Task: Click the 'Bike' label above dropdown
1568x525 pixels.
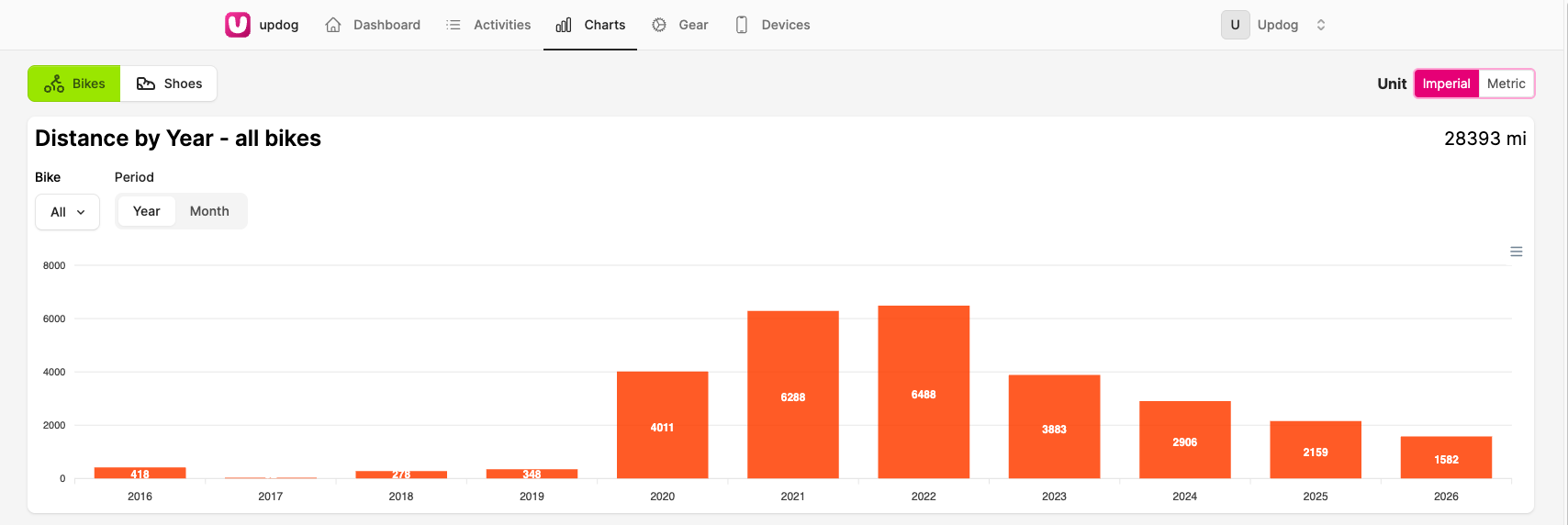Action: [48, 177]
